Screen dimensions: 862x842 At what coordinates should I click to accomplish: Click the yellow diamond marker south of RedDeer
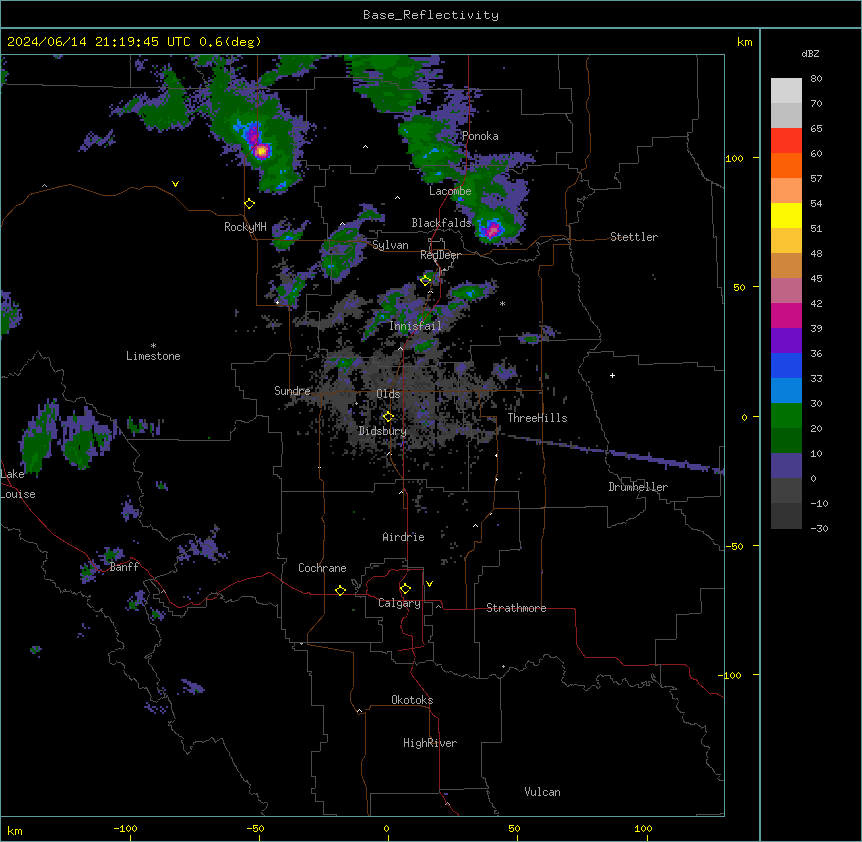(426, 280)
